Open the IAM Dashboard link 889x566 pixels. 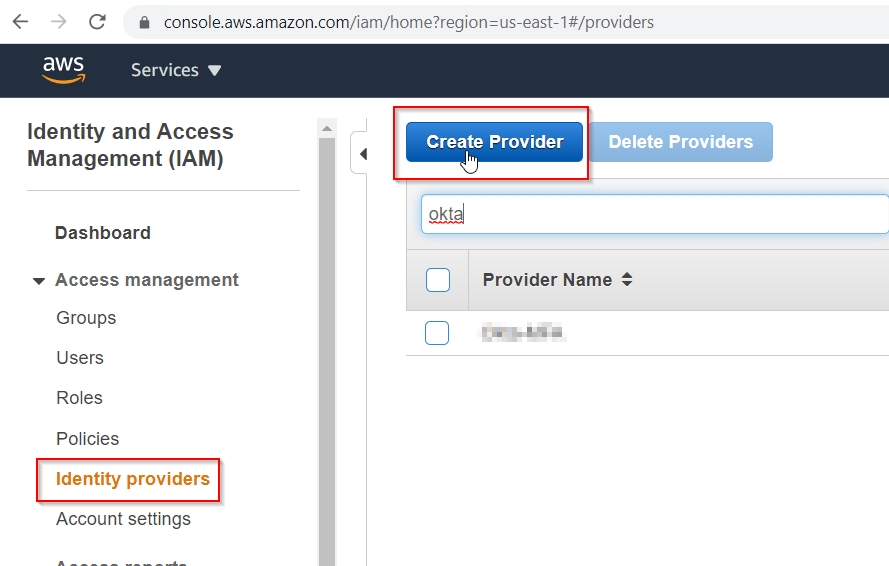103,233
